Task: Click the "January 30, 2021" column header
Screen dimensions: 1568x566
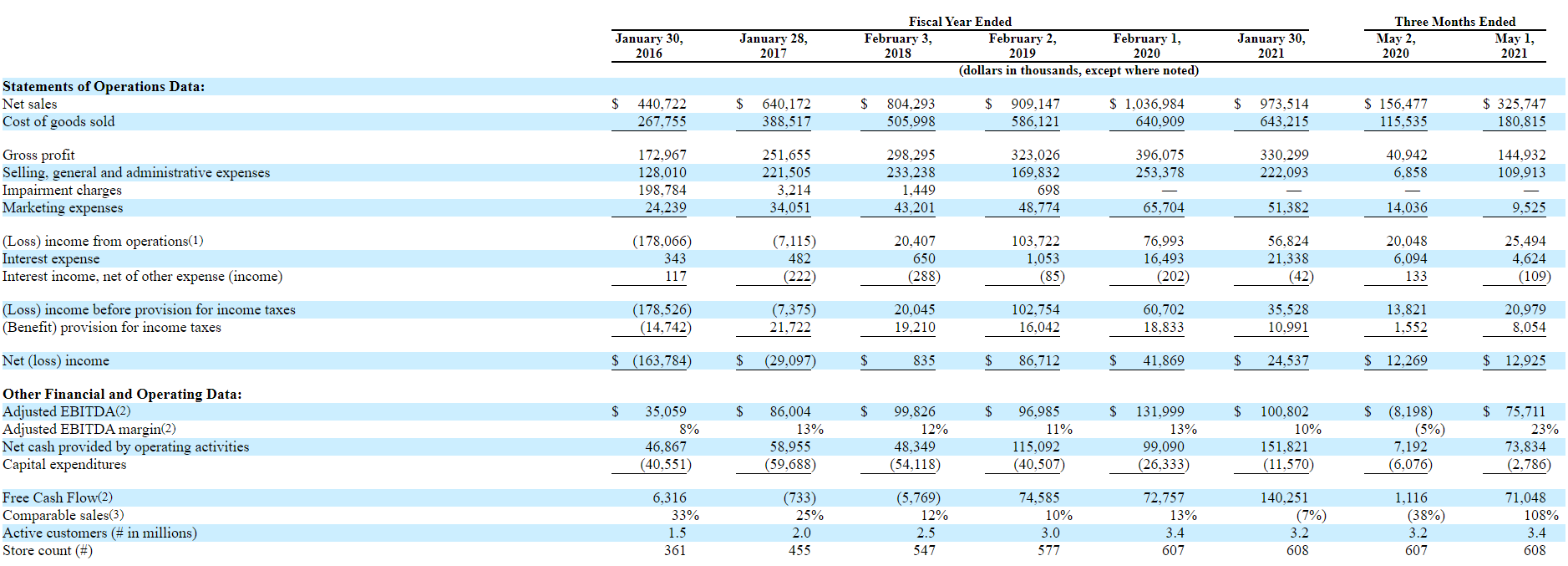Action: point(1271,46)
